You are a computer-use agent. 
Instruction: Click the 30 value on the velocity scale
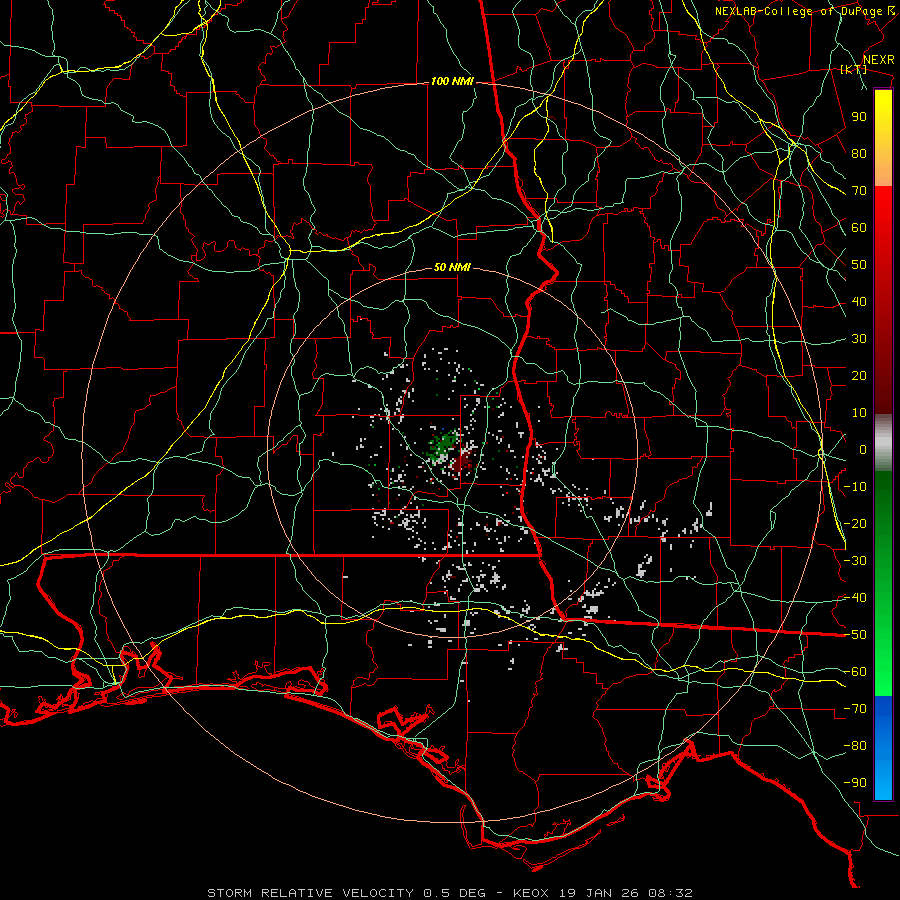coord(859,339)
